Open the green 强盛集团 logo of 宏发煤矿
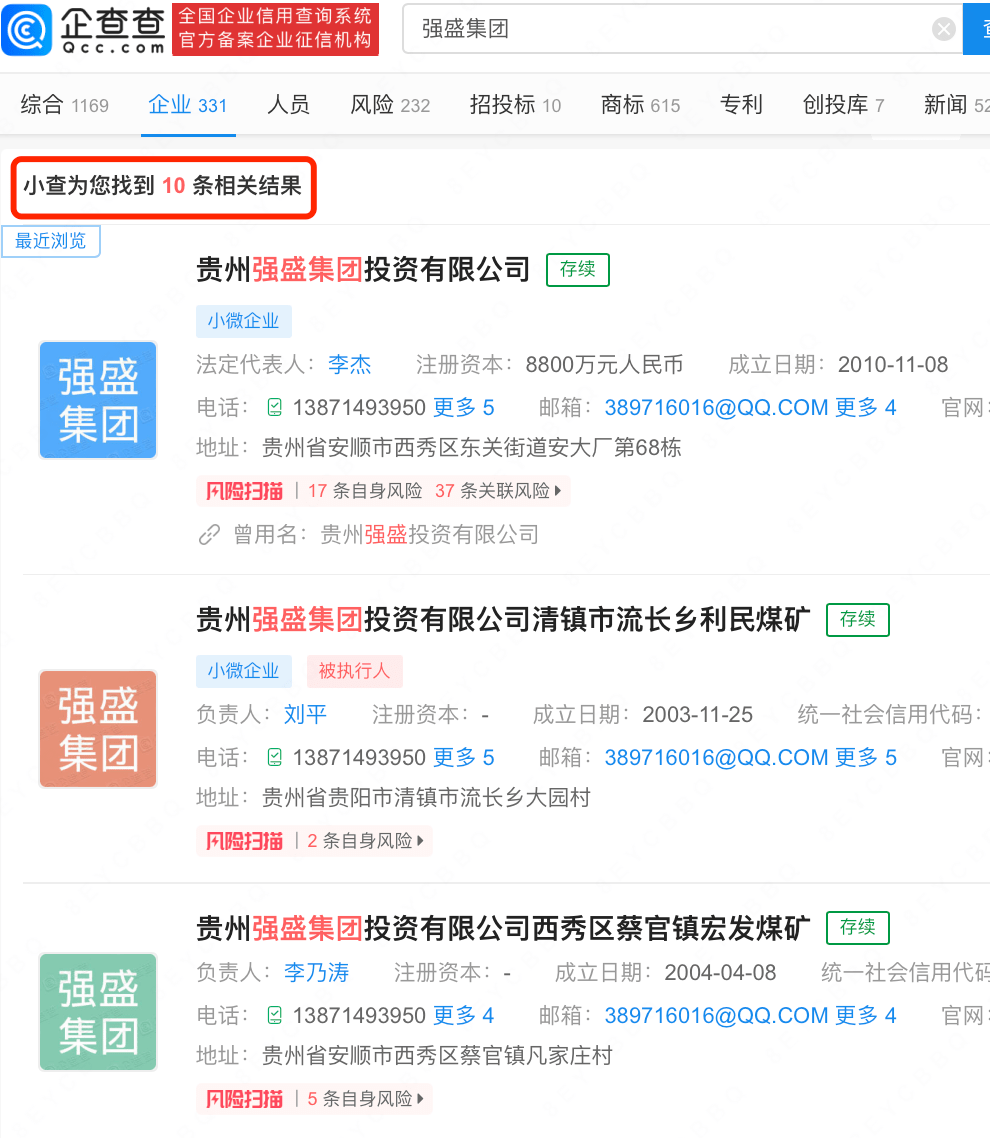Viewport: 990px width, 1138px height. [x=98, y=1012]
